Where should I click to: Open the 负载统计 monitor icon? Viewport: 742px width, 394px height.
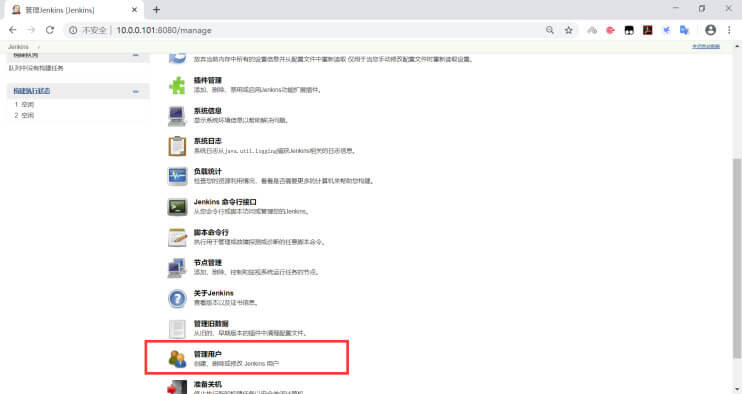[x=177, y=176]
